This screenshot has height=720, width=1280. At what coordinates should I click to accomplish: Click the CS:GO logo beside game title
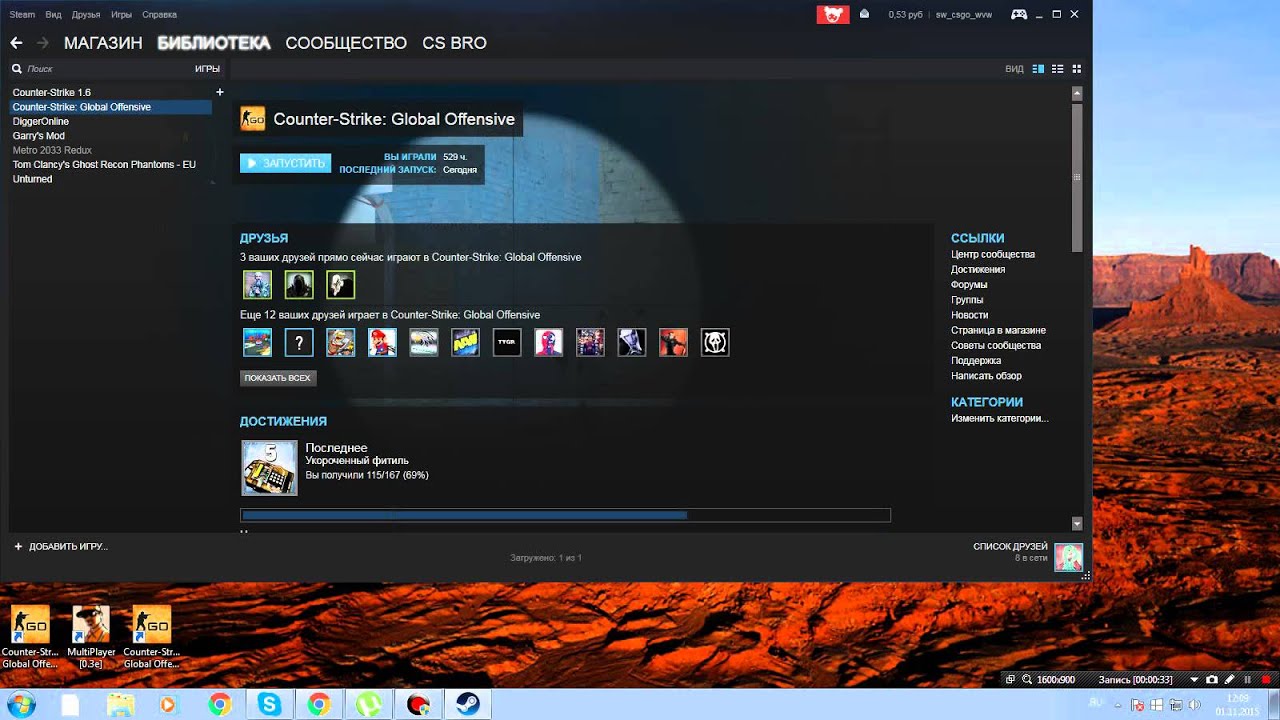pos(253,119)
